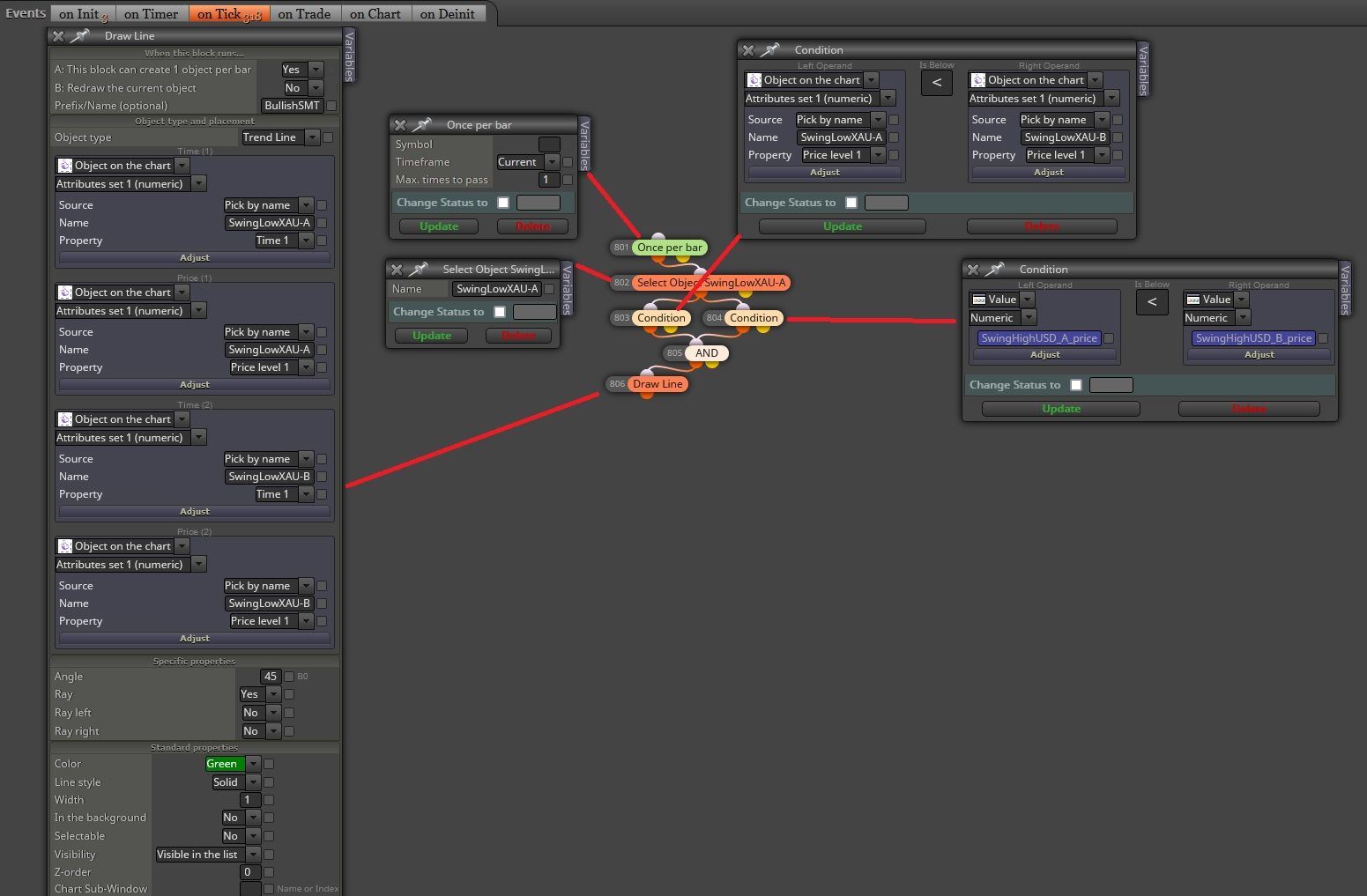Toggle Change Status checkbox in Once per bar
The height and width of the screenshot is (896, 1367).
click(x=503, y=203)
